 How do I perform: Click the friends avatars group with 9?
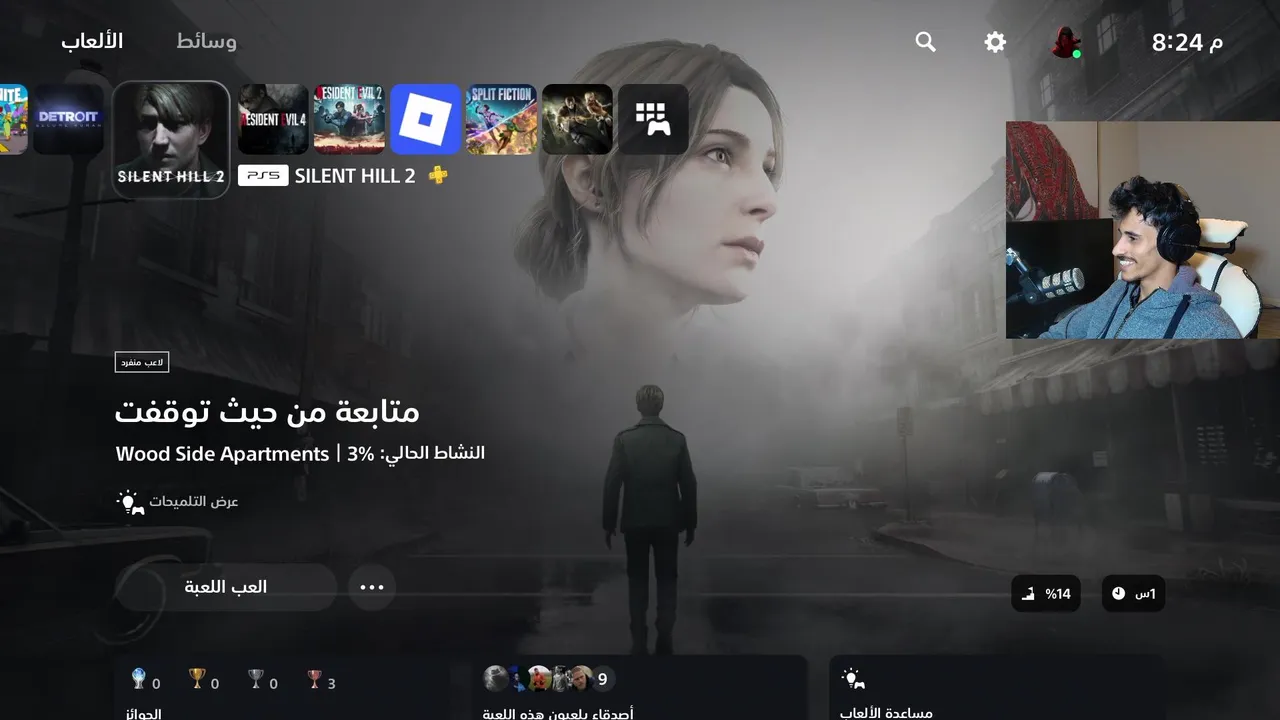[549, 679]
